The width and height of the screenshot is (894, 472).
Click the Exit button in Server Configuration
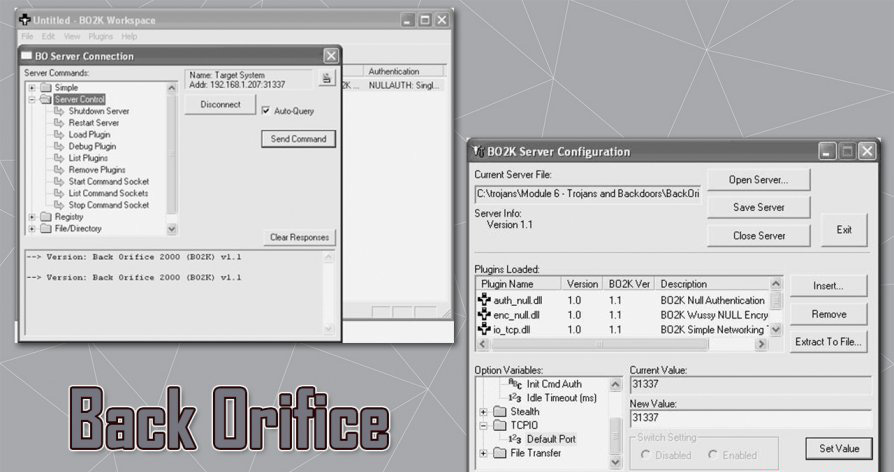844,230
